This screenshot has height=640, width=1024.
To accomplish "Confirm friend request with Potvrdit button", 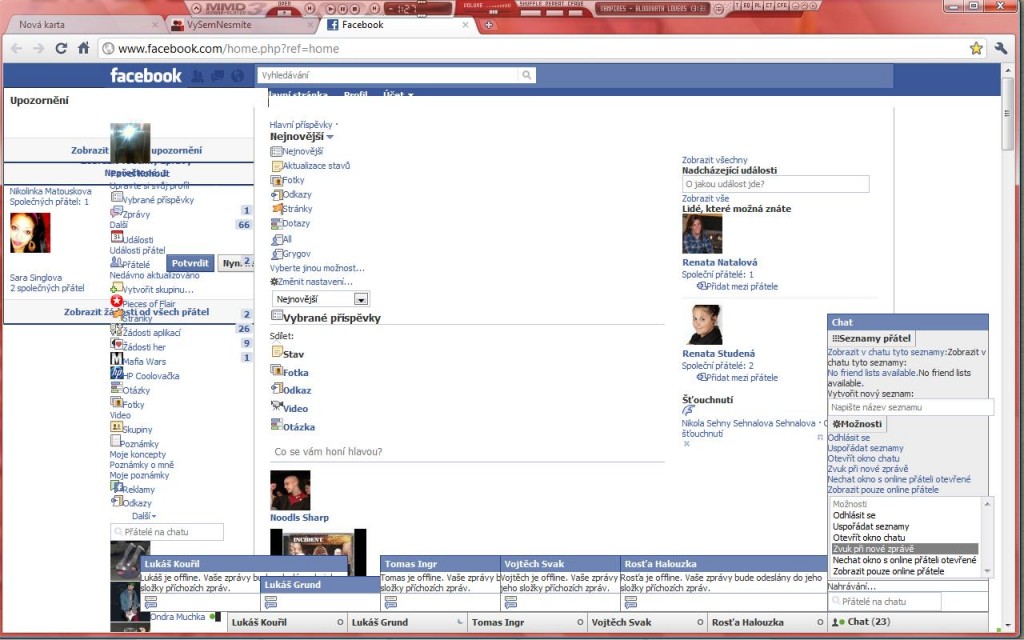I will tap(189, 263).
